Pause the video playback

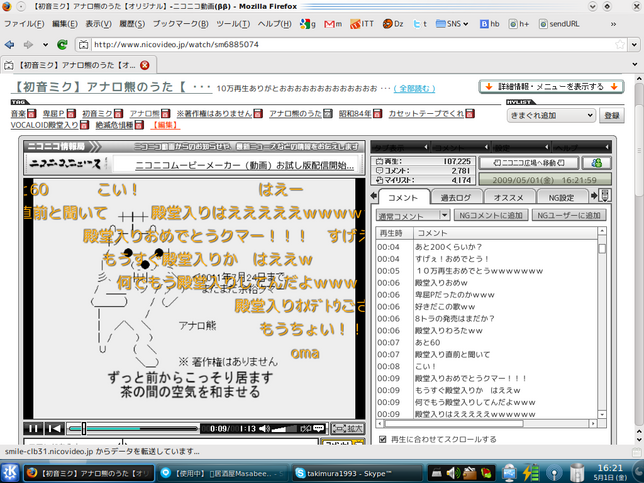click(33, 428)
